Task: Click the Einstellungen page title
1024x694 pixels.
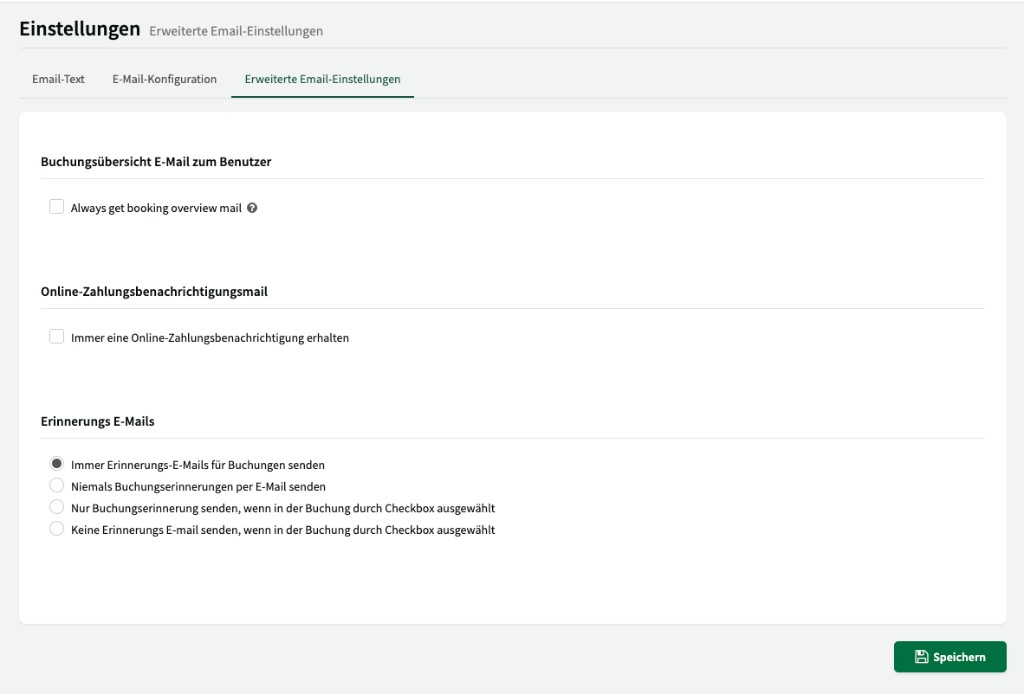Action: pos(79,29)
